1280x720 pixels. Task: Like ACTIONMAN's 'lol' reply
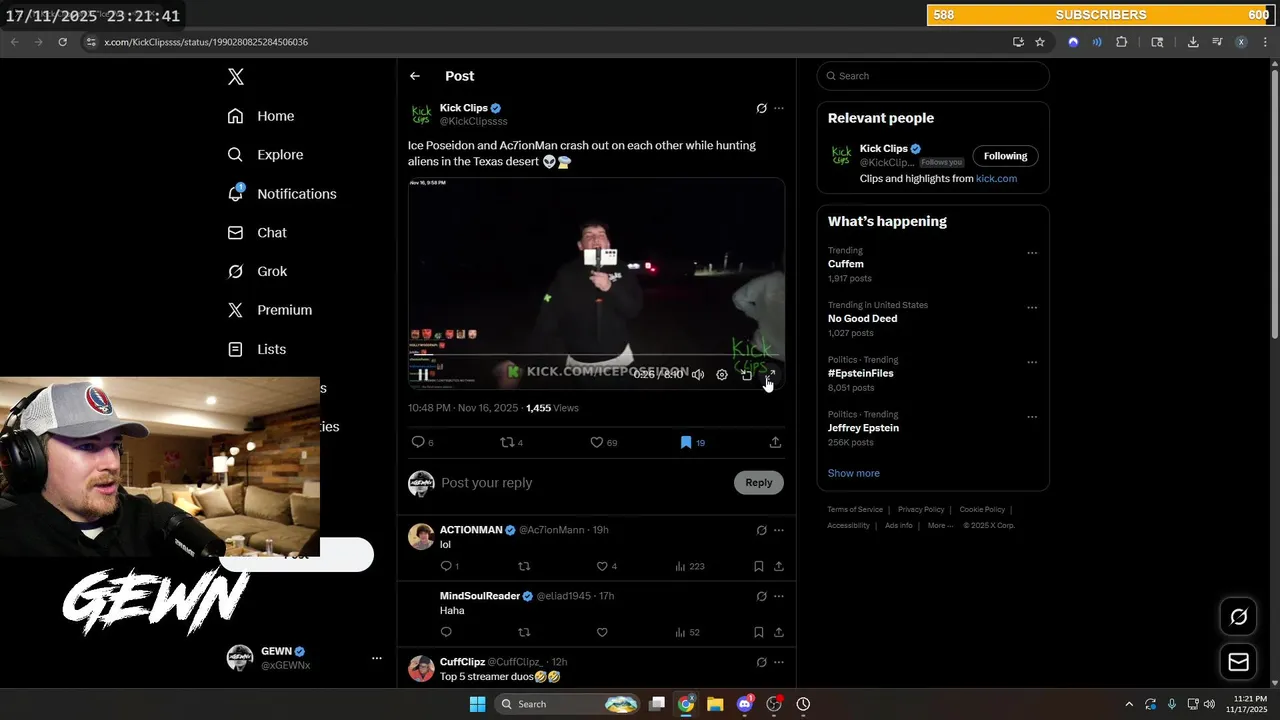tap(602, 566)
